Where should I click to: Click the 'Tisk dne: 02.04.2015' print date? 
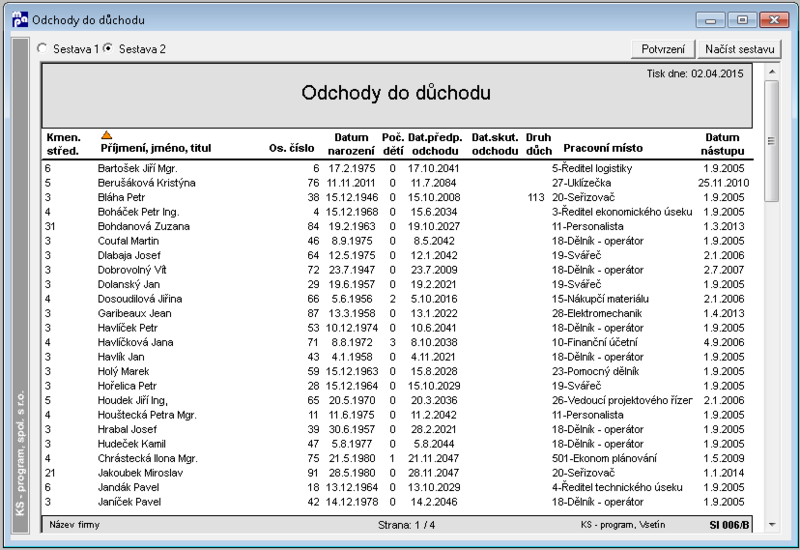(695, 73)
